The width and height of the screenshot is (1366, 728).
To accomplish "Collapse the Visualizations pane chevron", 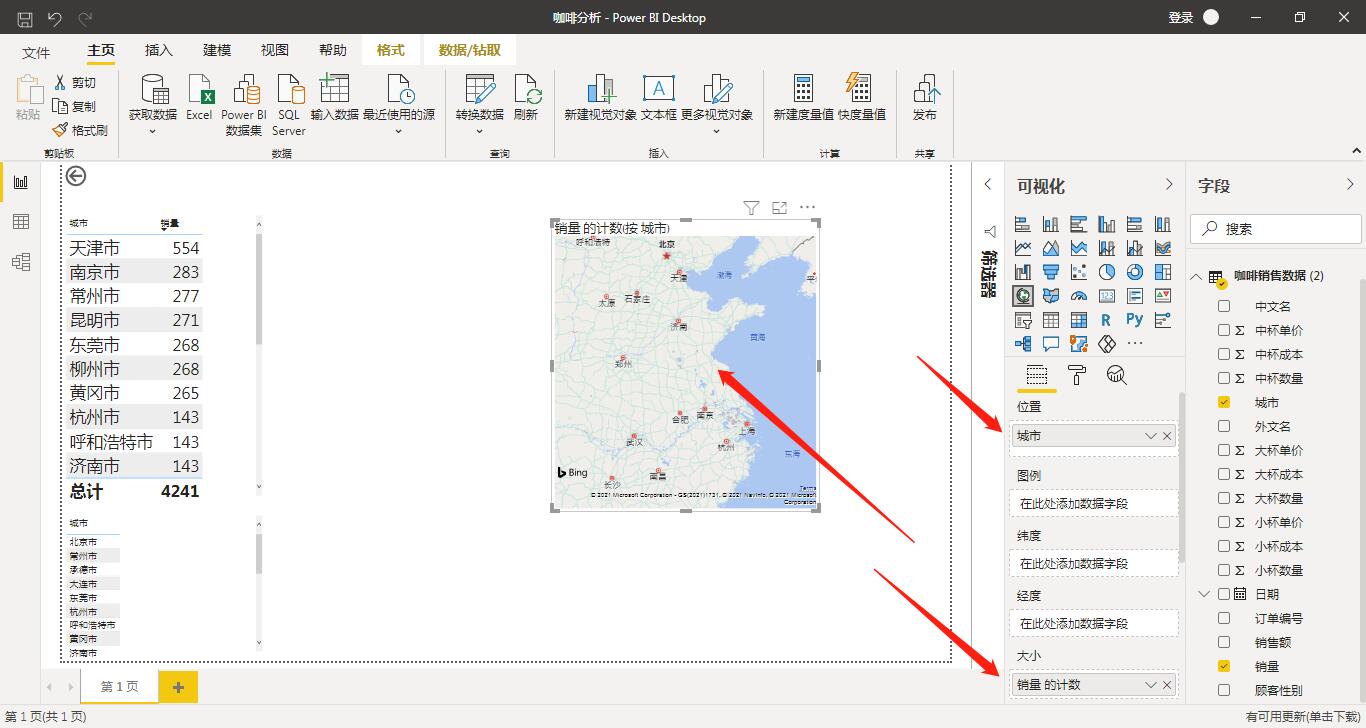I will tap(1169, 185).
